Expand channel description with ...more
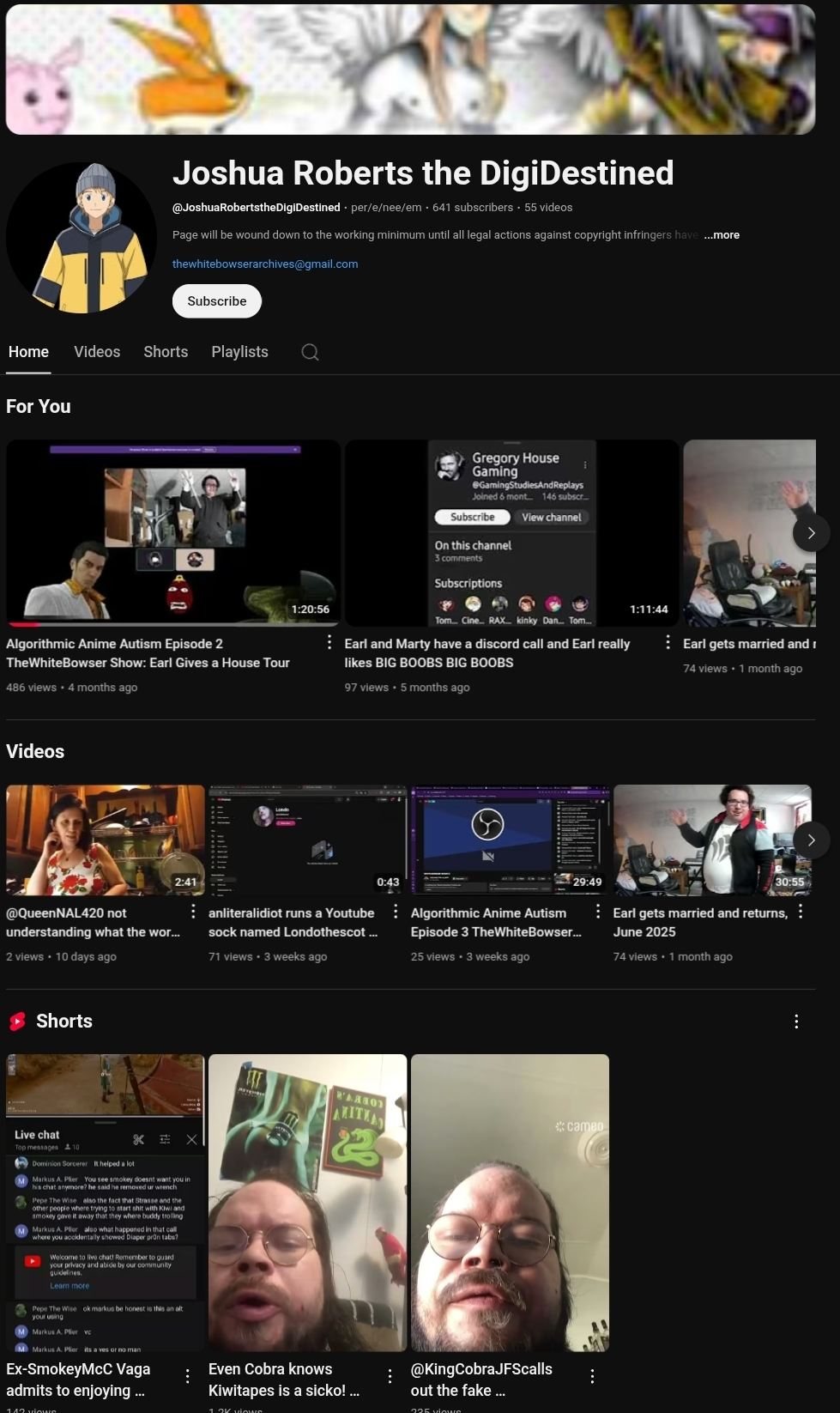The height and width of the screenshot is (1413, 840). click(x=722, y=235)
